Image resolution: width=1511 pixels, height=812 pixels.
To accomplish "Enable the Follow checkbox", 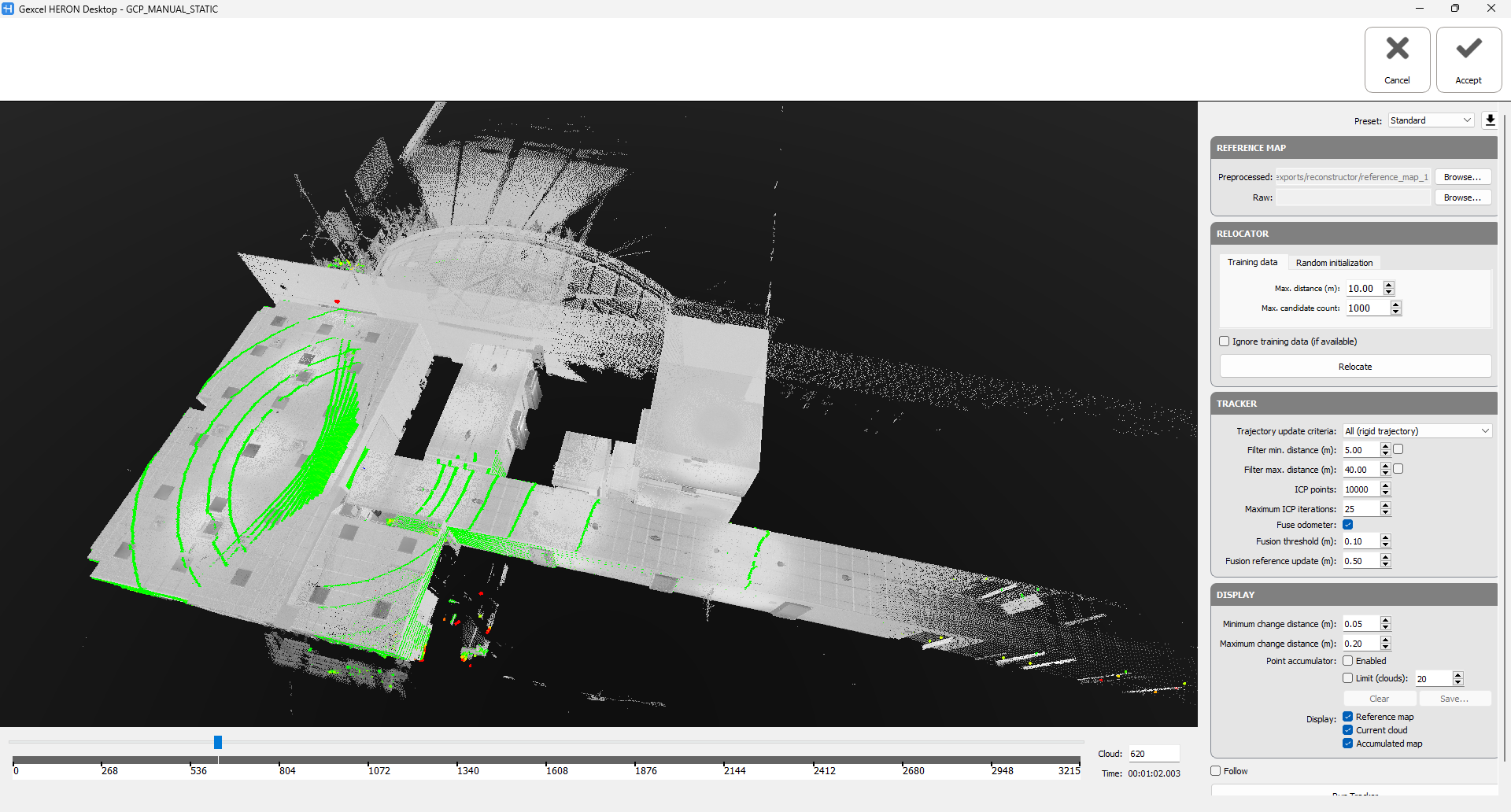I will click(1216, 771).
